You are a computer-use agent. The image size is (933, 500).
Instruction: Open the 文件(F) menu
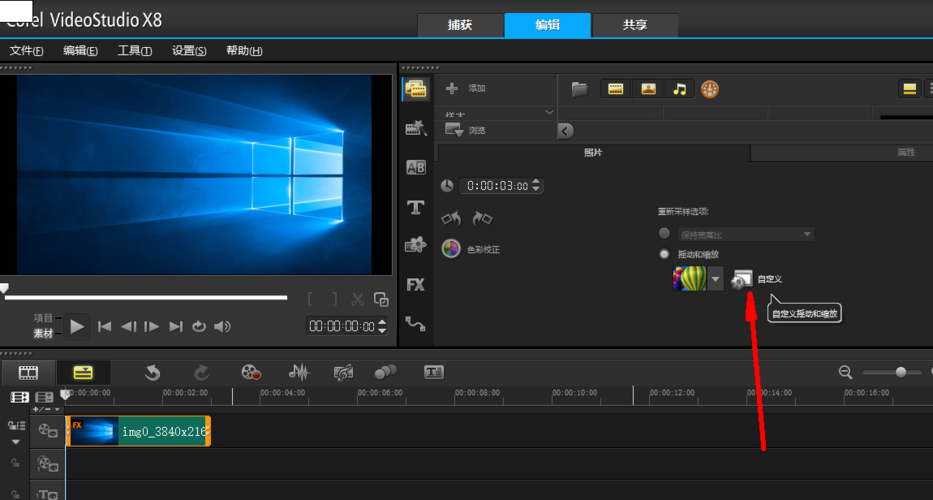point(26,51)
